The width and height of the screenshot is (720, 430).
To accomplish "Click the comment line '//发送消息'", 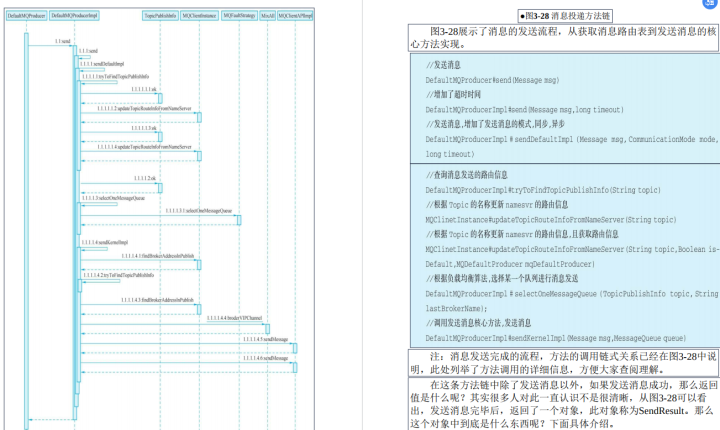I will point(443,65).
